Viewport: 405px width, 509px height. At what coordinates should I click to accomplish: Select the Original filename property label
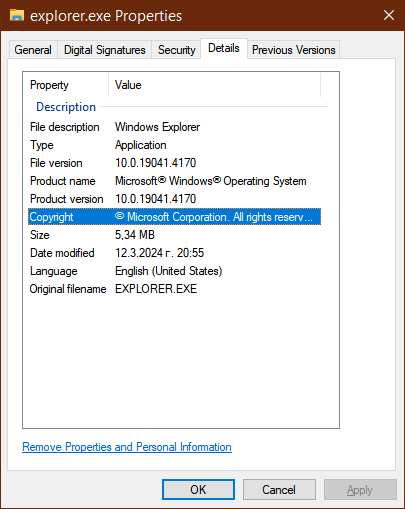(68, 289)
